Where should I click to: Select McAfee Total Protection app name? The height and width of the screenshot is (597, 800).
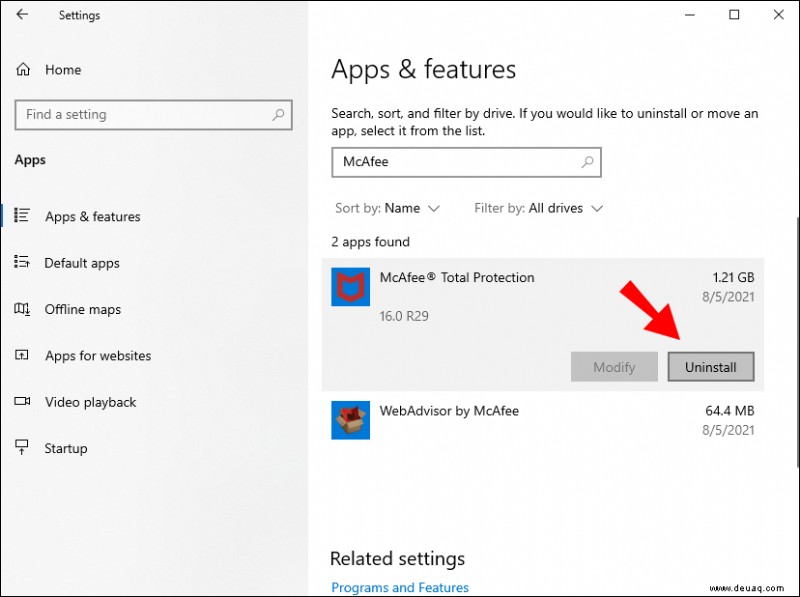(457, 278)
